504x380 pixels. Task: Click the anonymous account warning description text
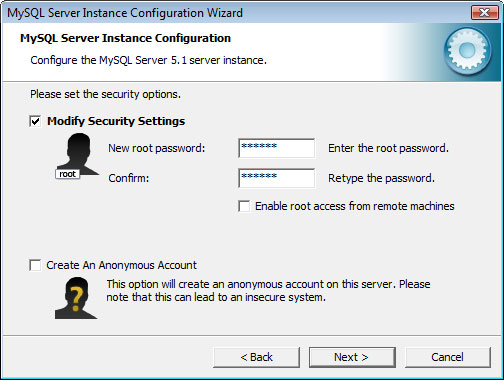(x=268, y=291)
